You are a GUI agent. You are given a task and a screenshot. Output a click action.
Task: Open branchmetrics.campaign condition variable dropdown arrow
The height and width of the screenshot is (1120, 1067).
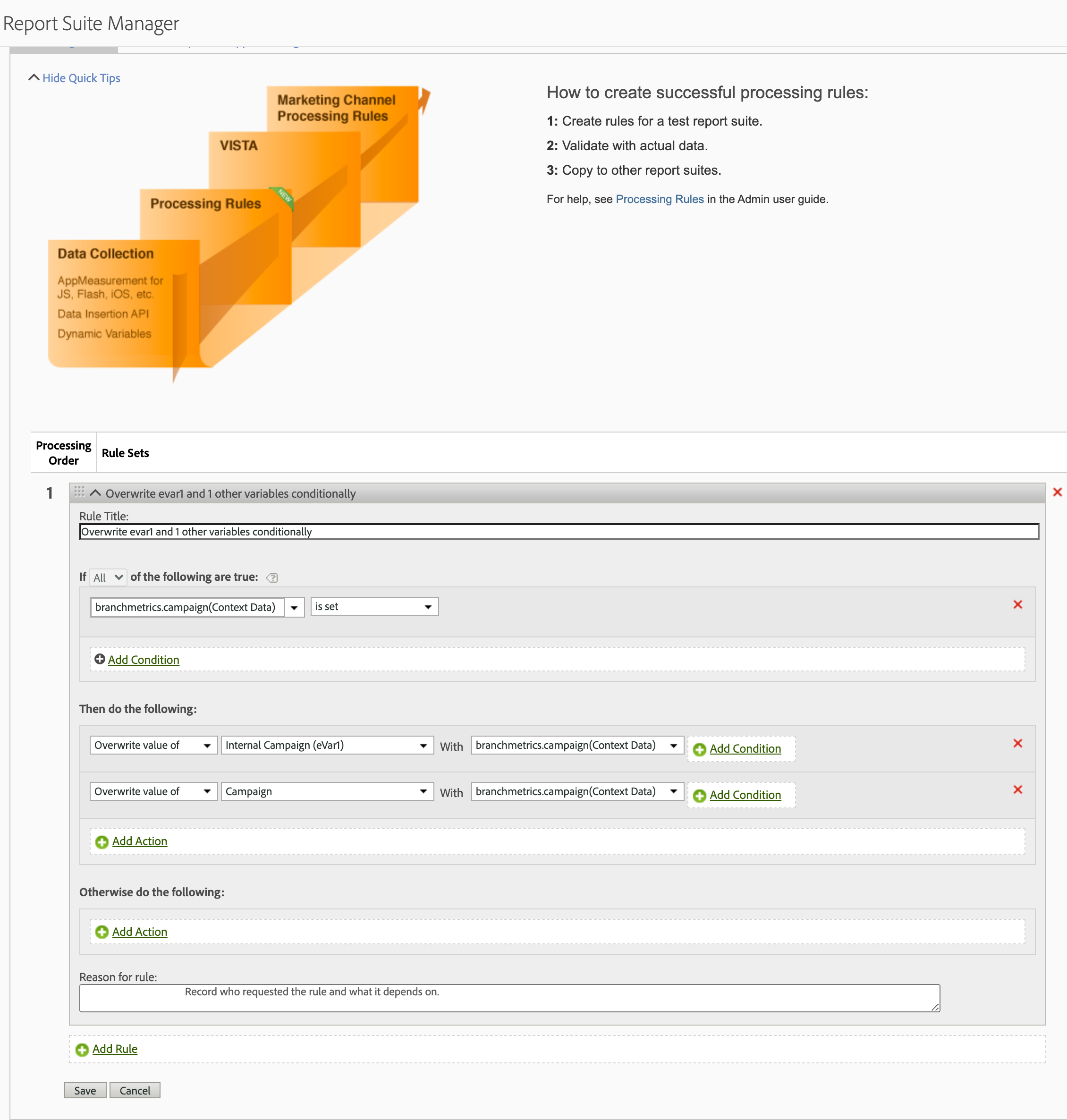tap(294, 607)
